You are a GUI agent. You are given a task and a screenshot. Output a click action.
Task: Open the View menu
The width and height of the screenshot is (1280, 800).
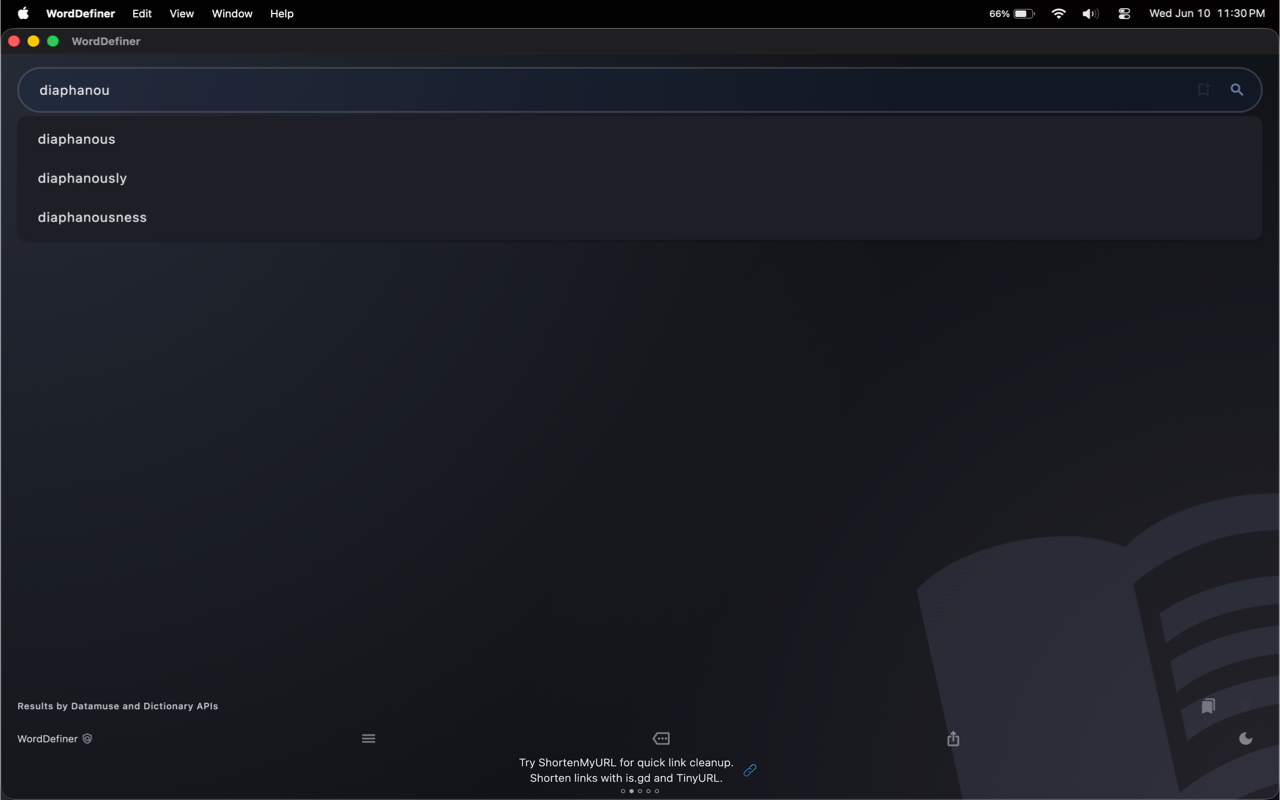(182, 14)
